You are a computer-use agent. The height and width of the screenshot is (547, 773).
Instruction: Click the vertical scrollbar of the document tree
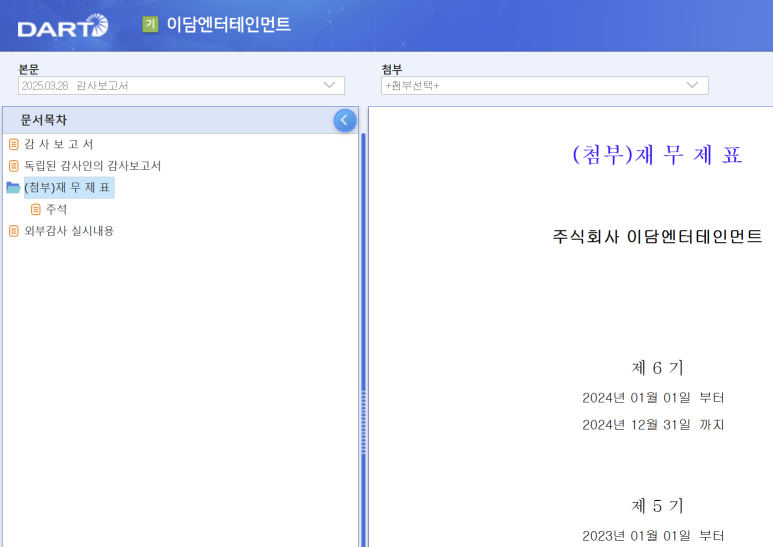[363, 339]
